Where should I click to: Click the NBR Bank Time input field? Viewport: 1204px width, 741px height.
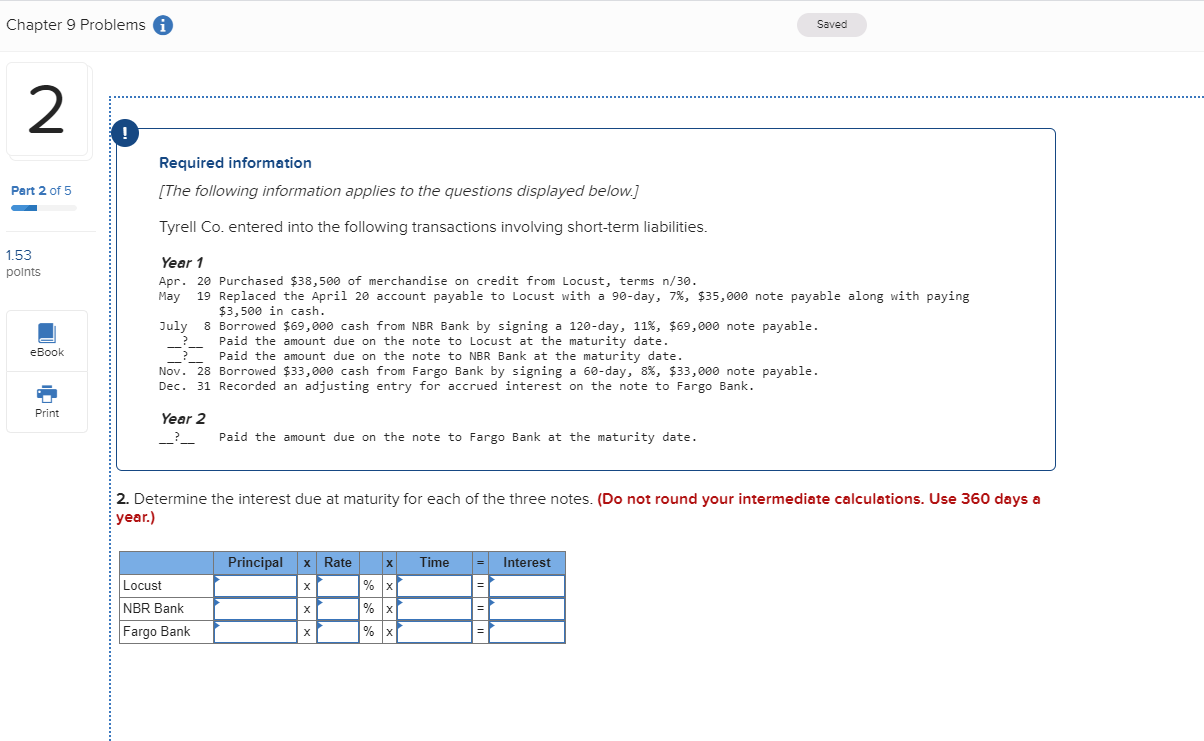(x=434, y=609)
